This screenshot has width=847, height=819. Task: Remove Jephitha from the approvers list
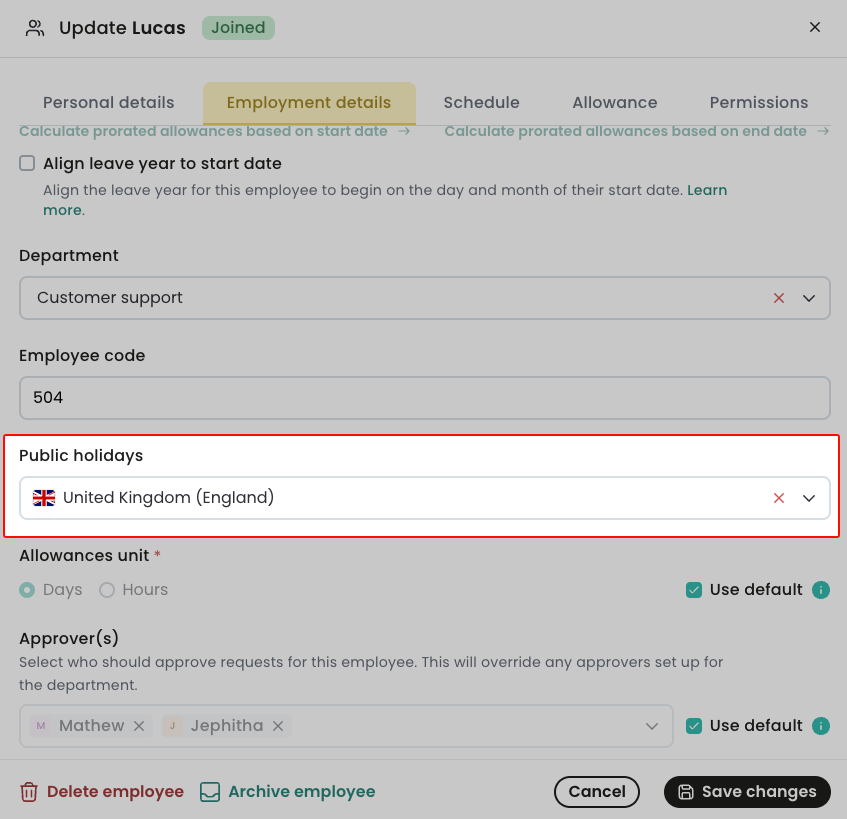point(277,725)
